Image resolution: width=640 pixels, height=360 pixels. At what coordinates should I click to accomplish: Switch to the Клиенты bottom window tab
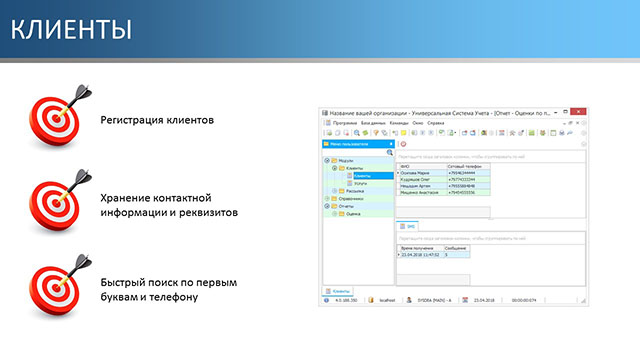point(338,291)
